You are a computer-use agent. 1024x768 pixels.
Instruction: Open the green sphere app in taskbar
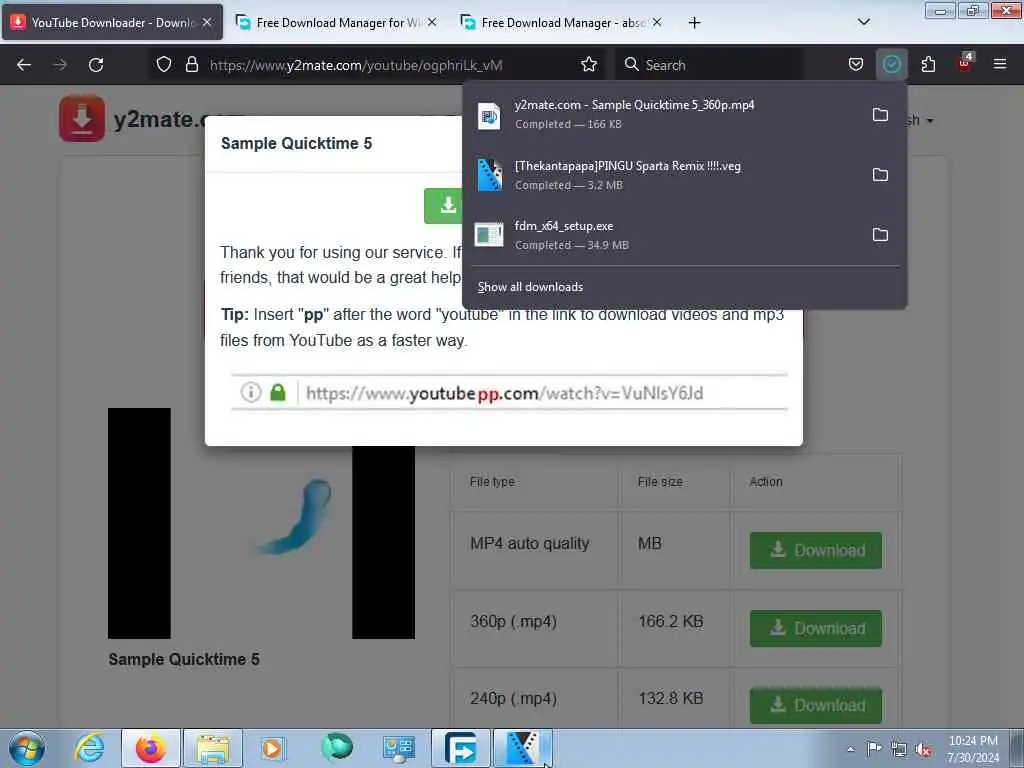tap(337, 748)
